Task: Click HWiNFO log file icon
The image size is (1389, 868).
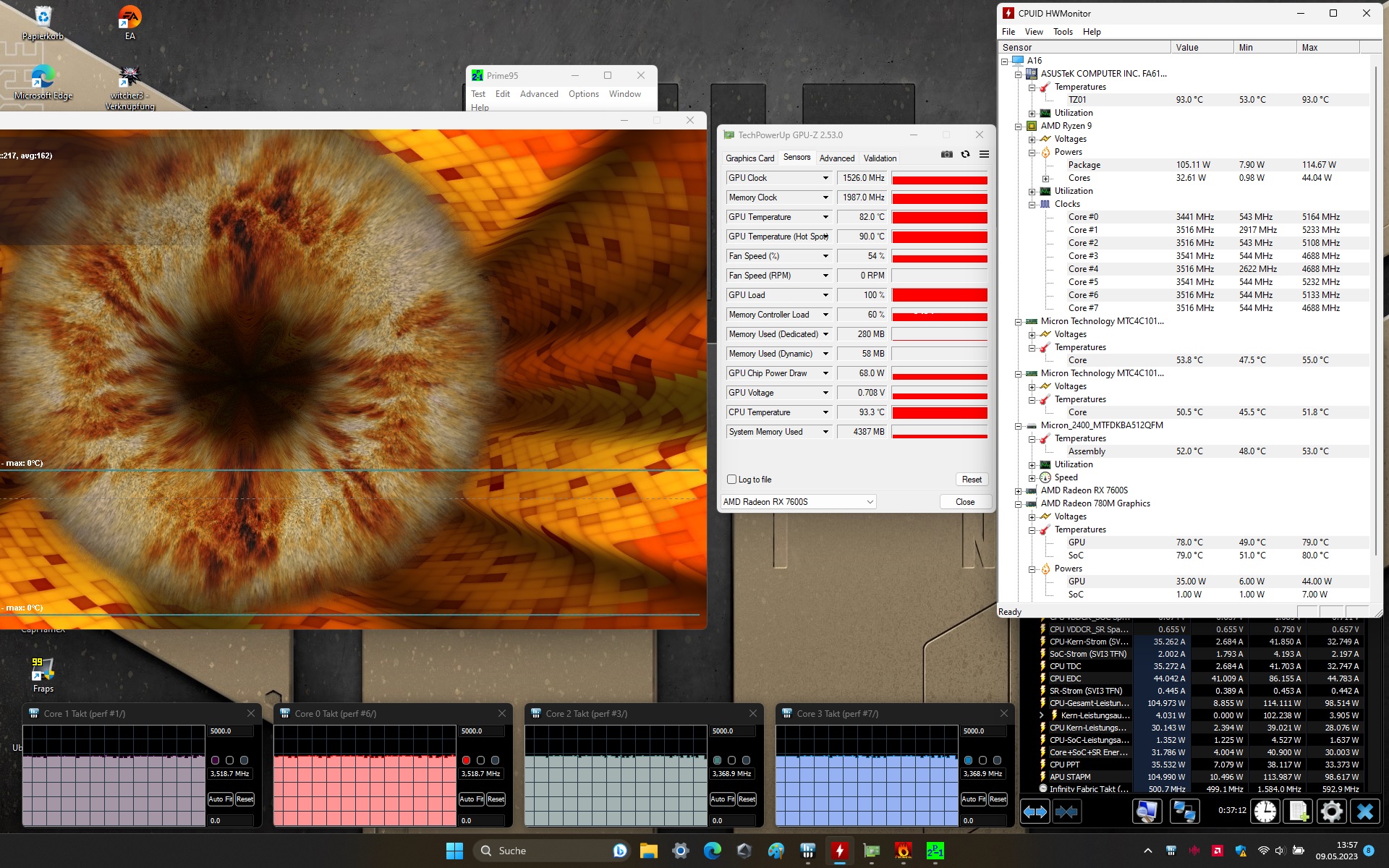Action: tap(1298, 812)
